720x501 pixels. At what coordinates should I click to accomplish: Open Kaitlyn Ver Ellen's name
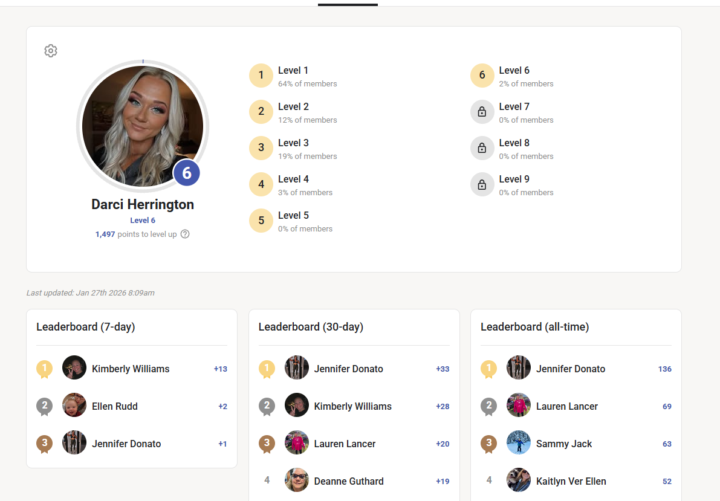[571, 481]
